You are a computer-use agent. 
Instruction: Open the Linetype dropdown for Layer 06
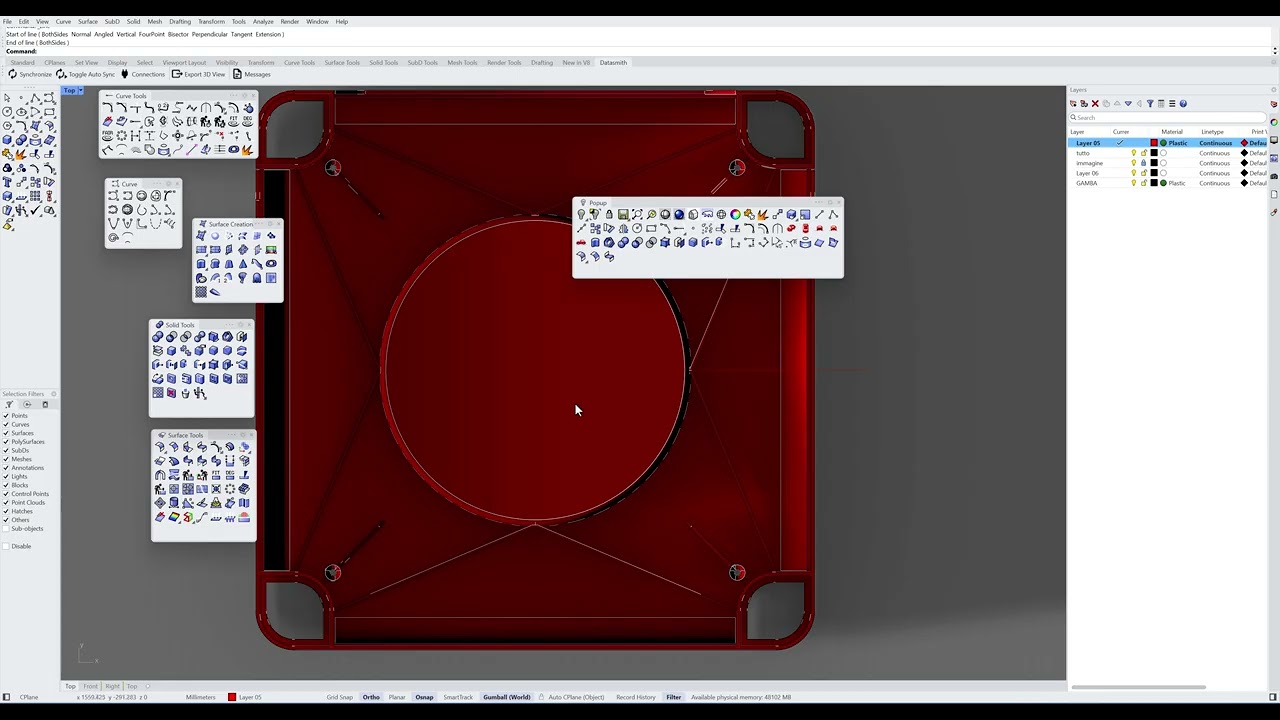coord(1215,173)
